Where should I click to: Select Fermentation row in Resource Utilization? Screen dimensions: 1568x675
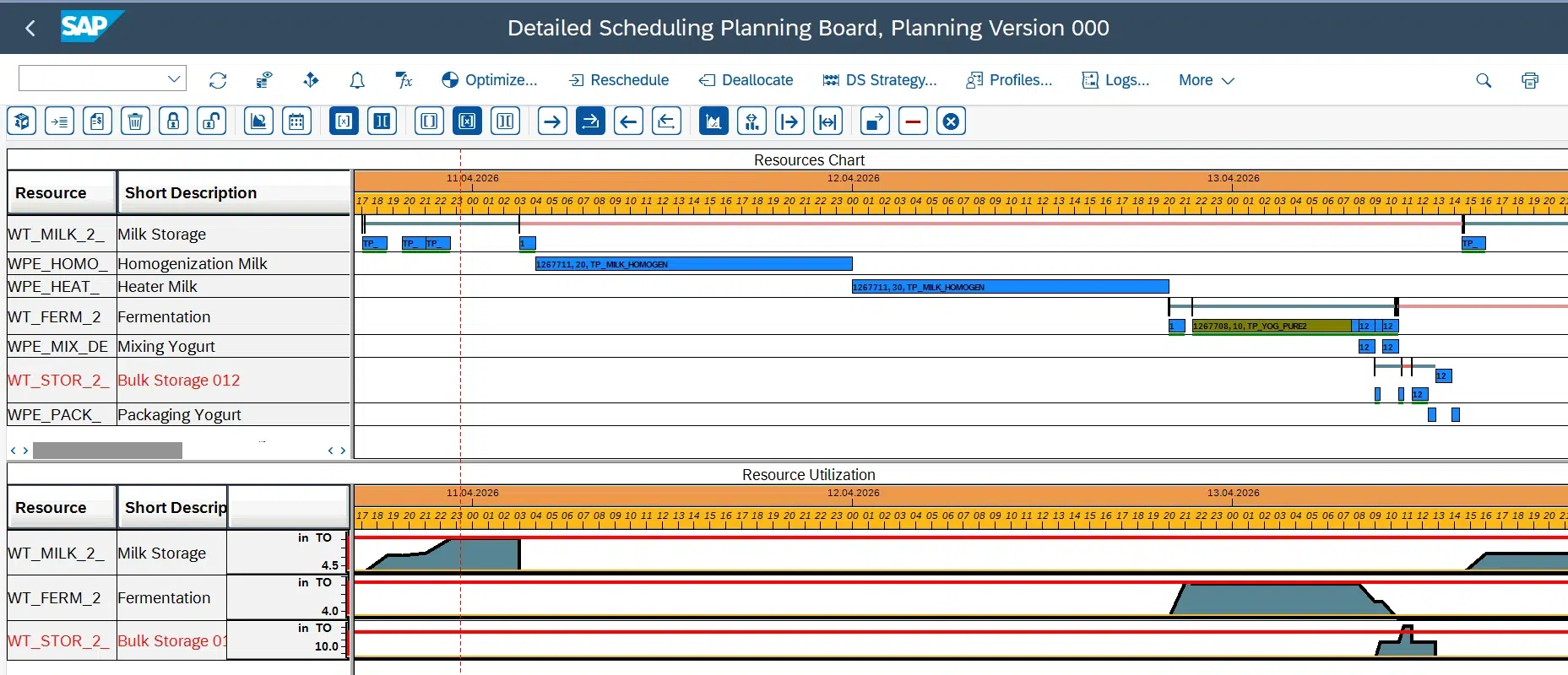point(179,597)
